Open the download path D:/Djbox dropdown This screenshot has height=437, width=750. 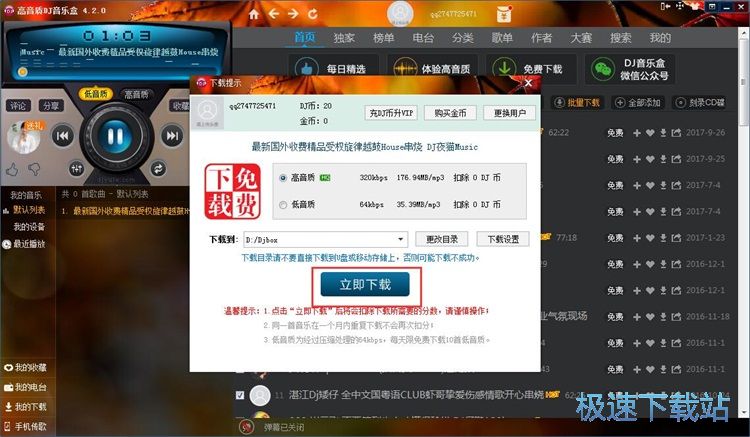325,240
